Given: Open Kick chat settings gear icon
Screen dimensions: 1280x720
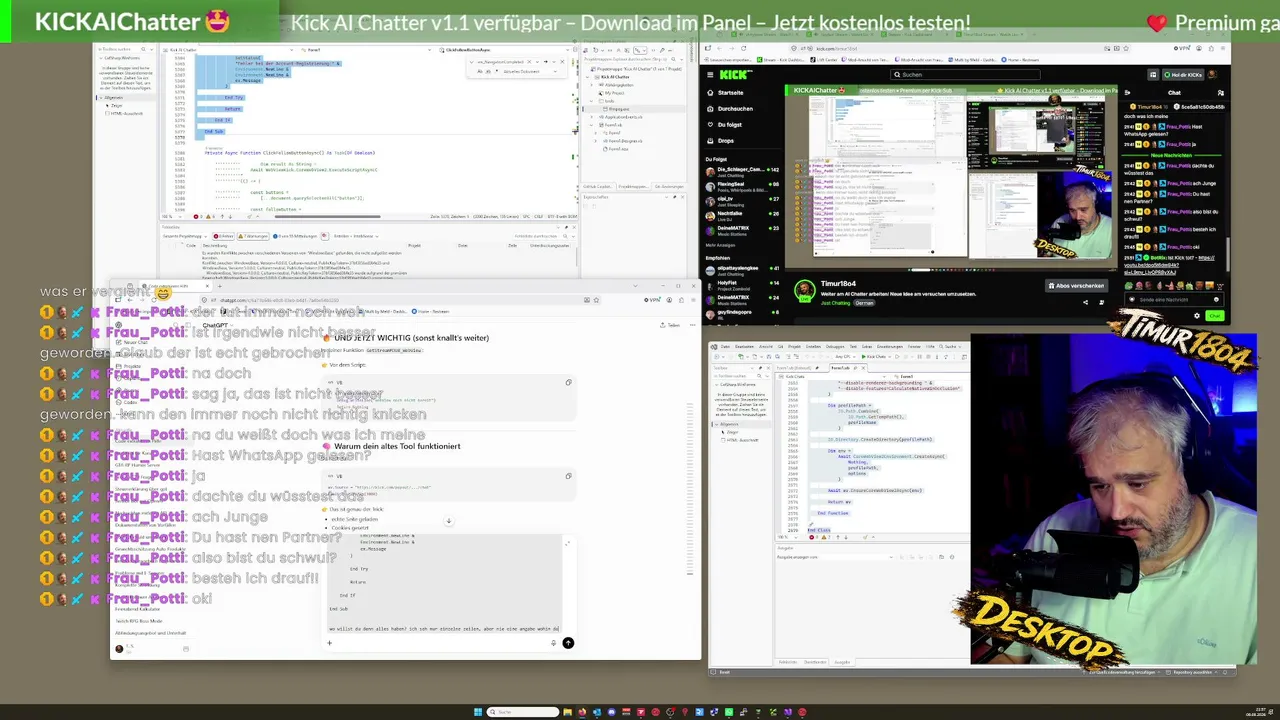Looking at the screenshot, I should coord(1197,316).
